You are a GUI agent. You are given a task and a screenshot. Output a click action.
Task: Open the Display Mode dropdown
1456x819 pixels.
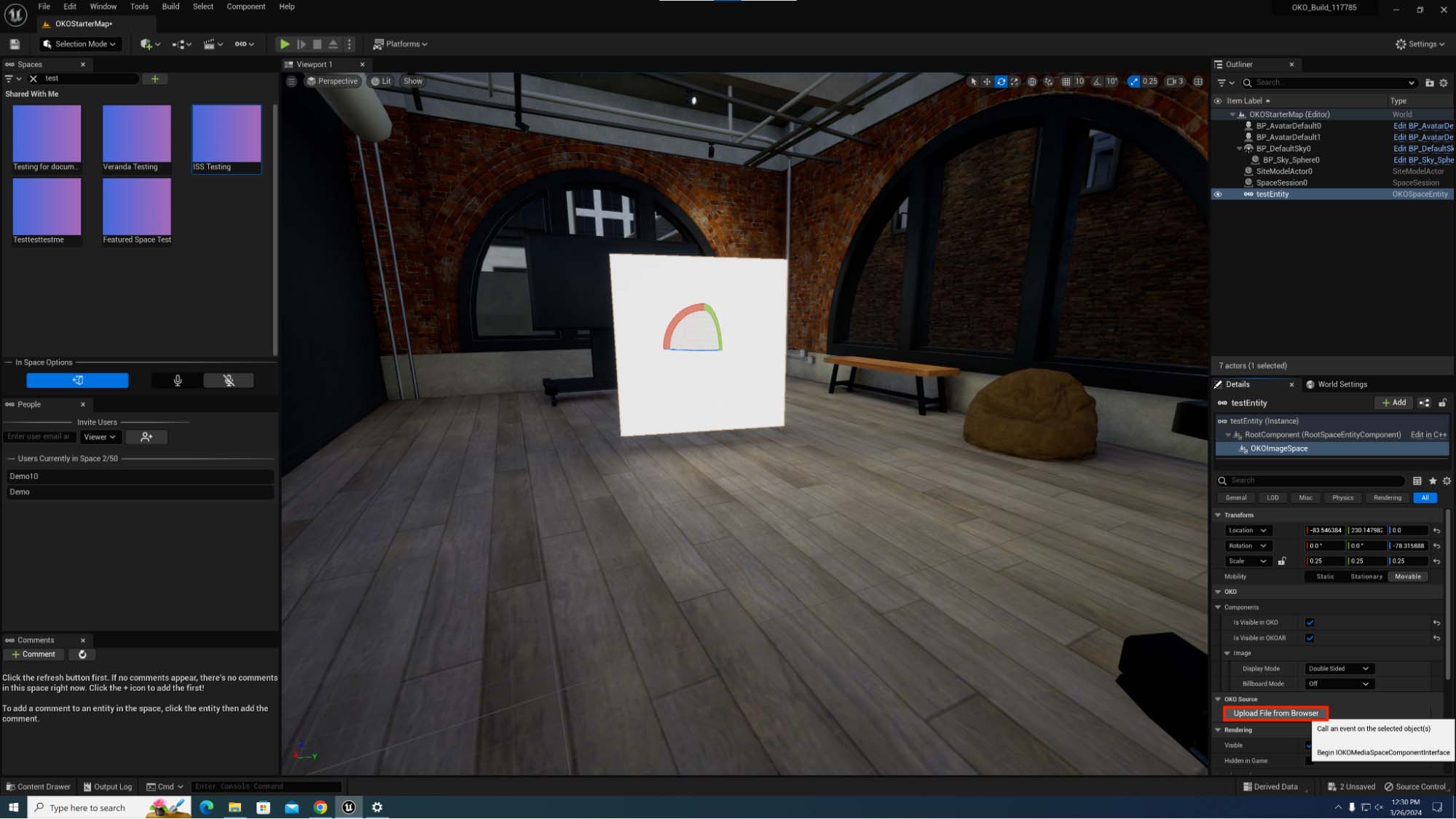point(1338,668)
